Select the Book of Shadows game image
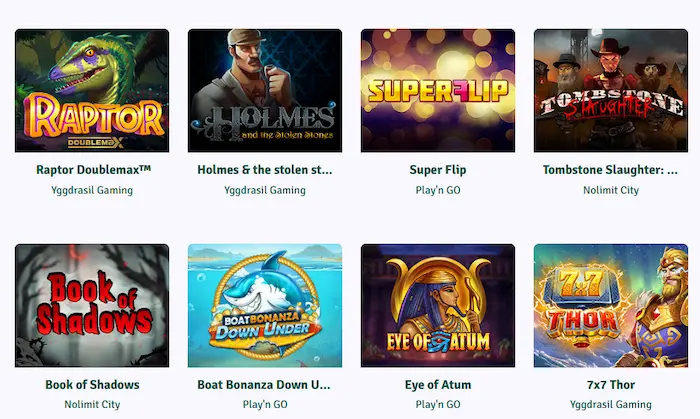This screenshot has height=419, width=700. (x=92, y=305)
